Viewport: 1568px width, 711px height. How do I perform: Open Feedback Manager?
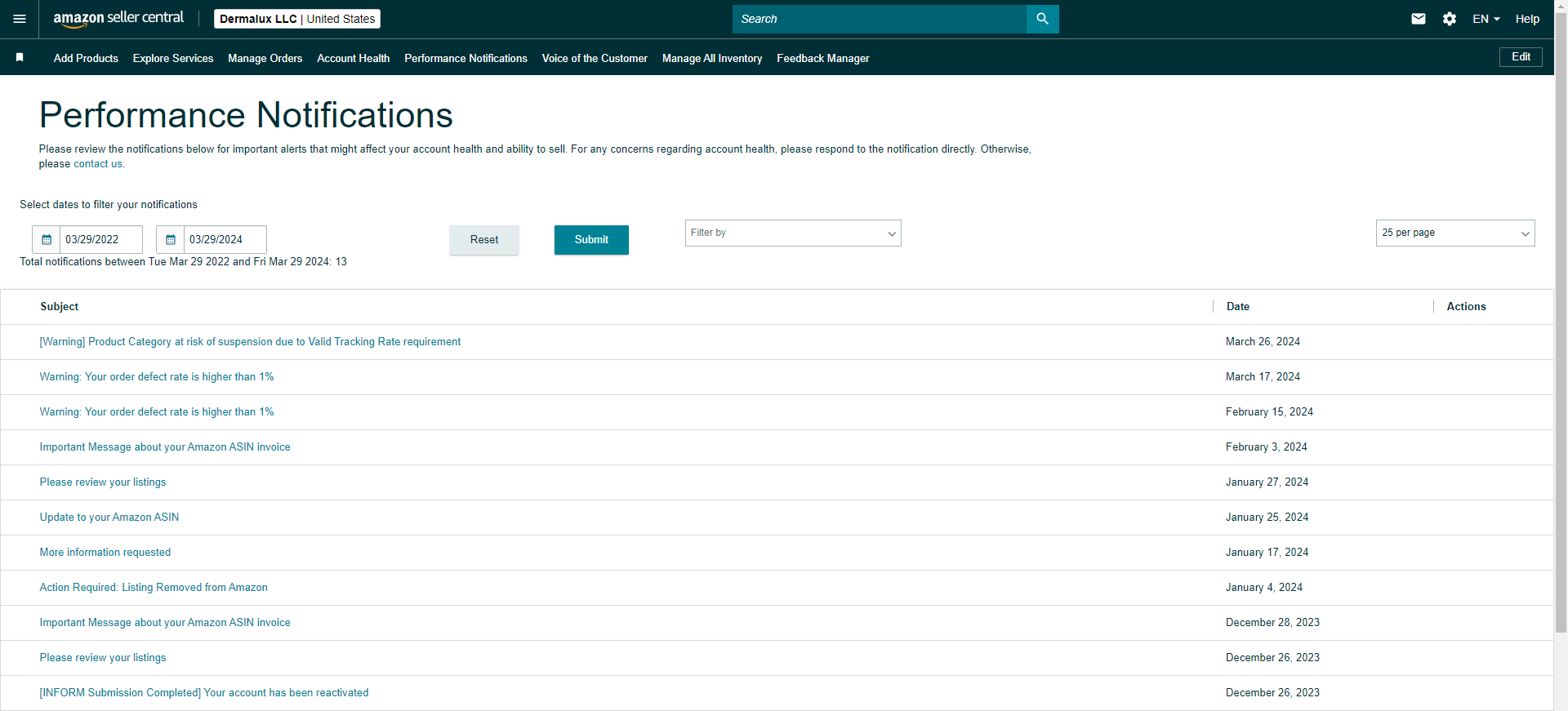(x=823, y=58)
